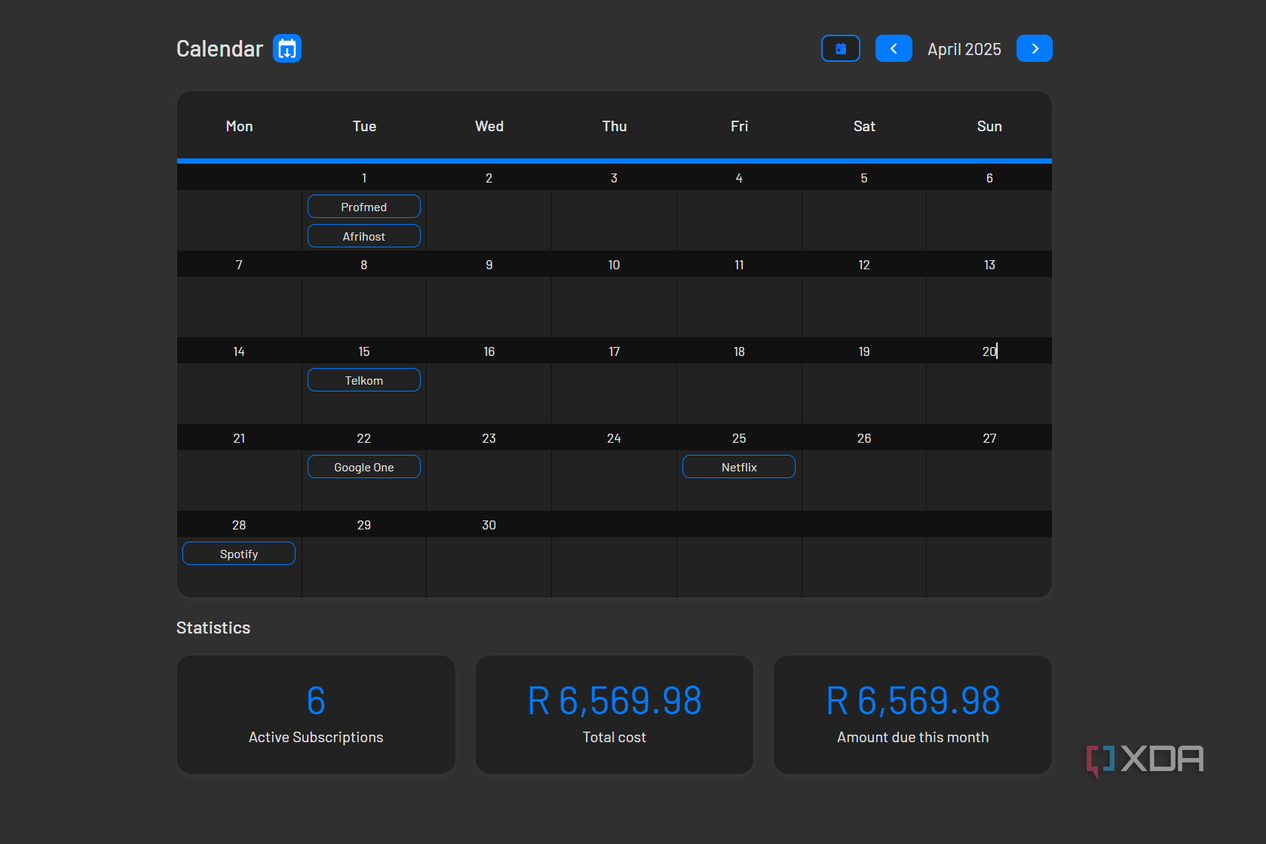Select the Mon column header

click(239, 126)
